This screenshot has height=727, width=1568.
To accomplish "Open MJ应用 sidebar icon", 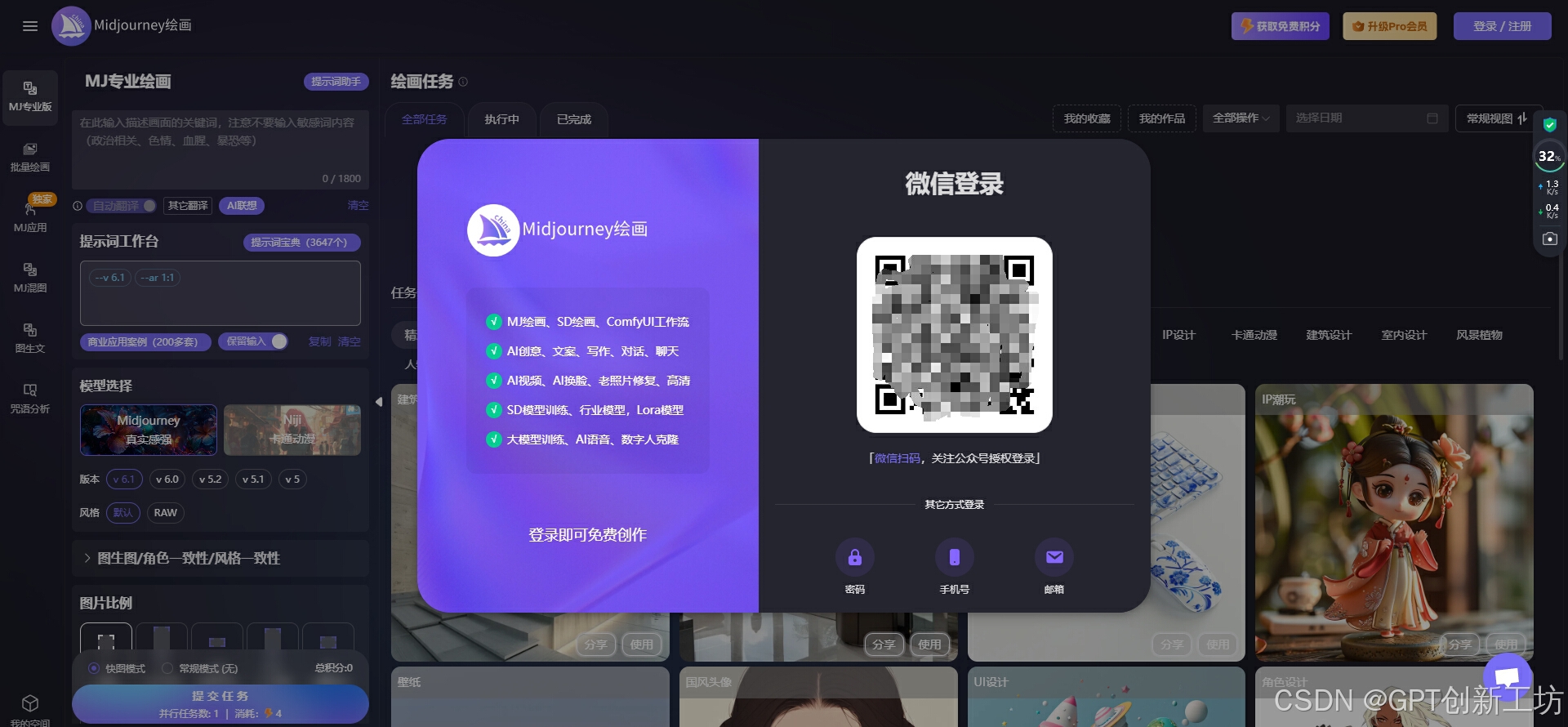I will (x=30, y=216).
